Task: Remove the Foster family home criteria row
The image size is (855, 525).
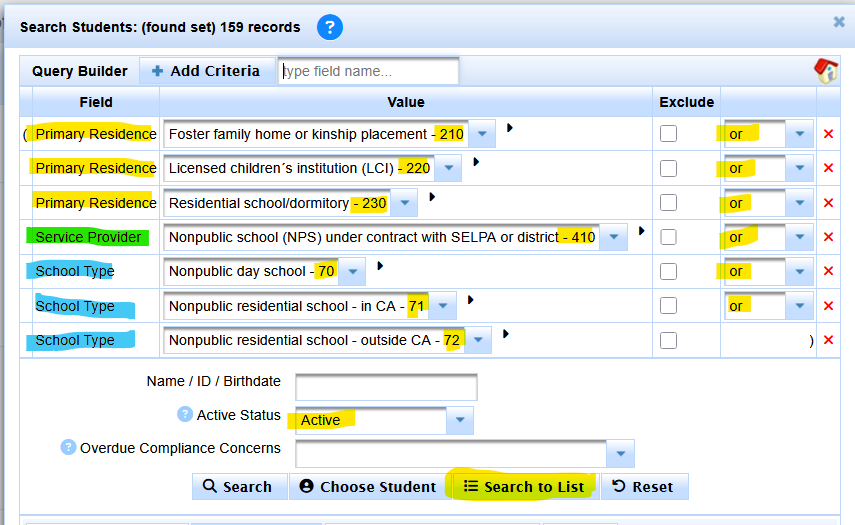Action: (828, 134)
